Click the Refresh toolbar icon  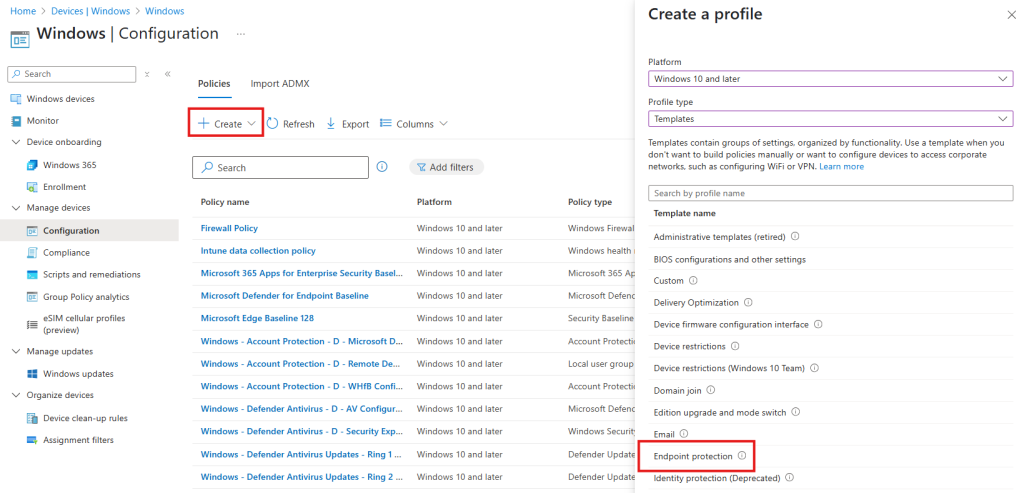tap(272, 123)
